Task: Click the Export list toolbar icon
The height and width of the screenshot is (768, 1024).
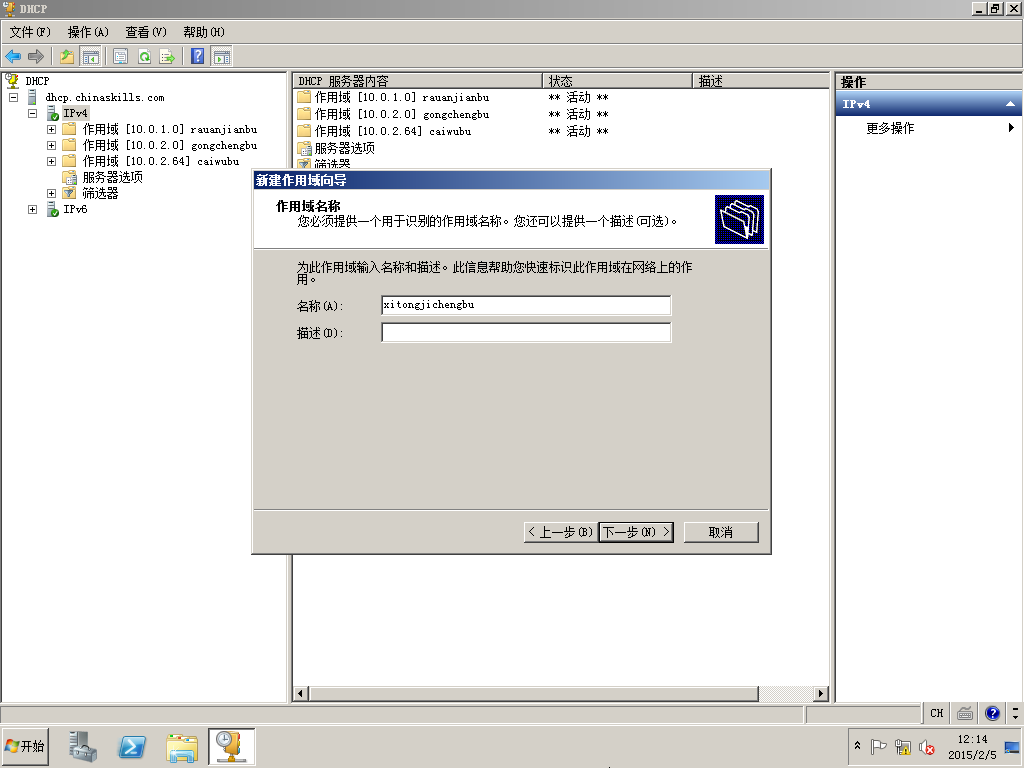Action: pos(167,57)
